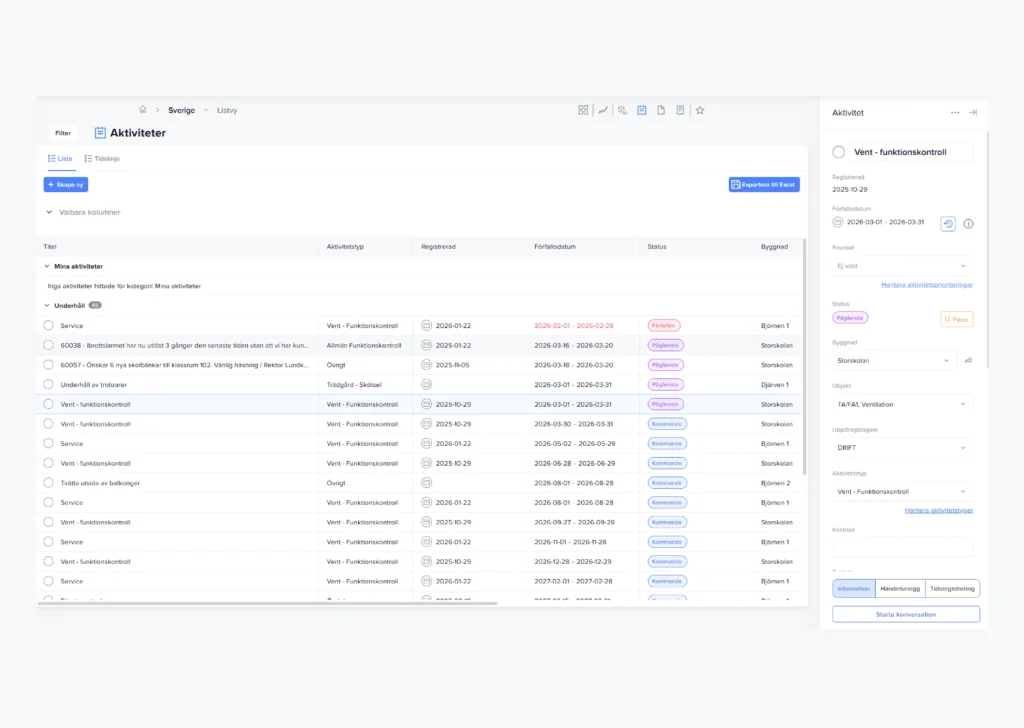Click the home breadcrumb icon
This screenshot has height=728, width=1024.
[x=143, y=110]
